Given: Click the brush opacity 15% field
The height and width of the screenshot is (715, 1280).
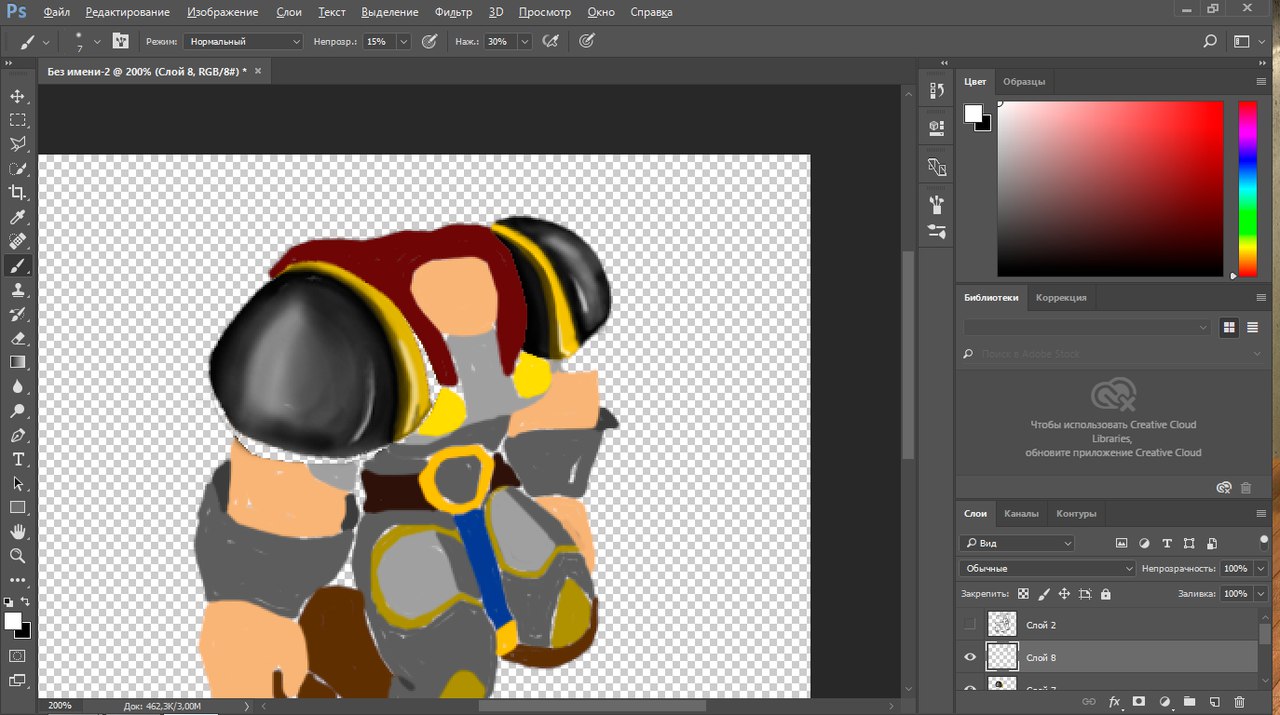Looking at the screenshot, I should (378, 42).
